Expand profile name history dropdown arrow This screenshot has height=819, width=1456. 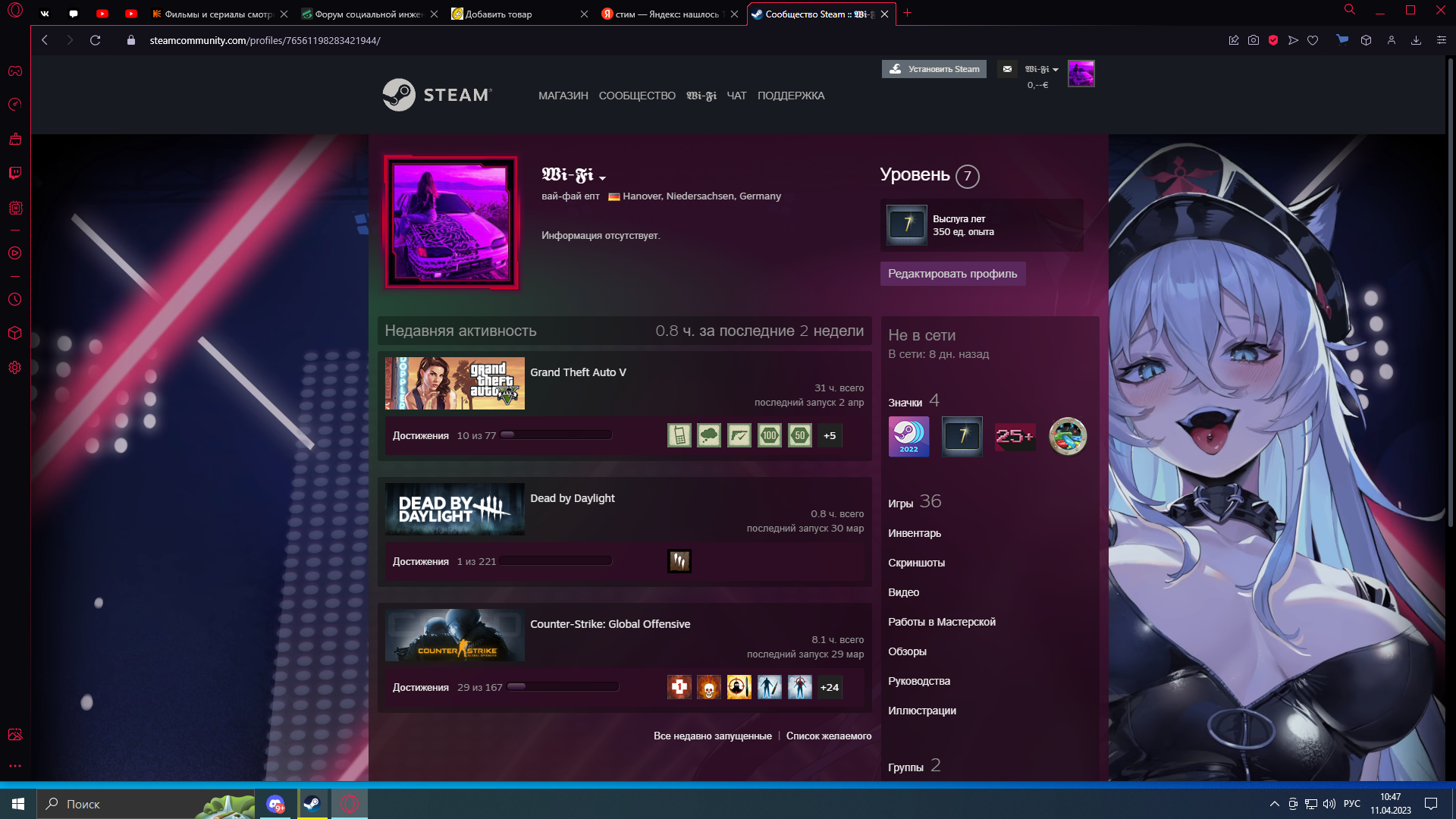click(x=603, y=178)
